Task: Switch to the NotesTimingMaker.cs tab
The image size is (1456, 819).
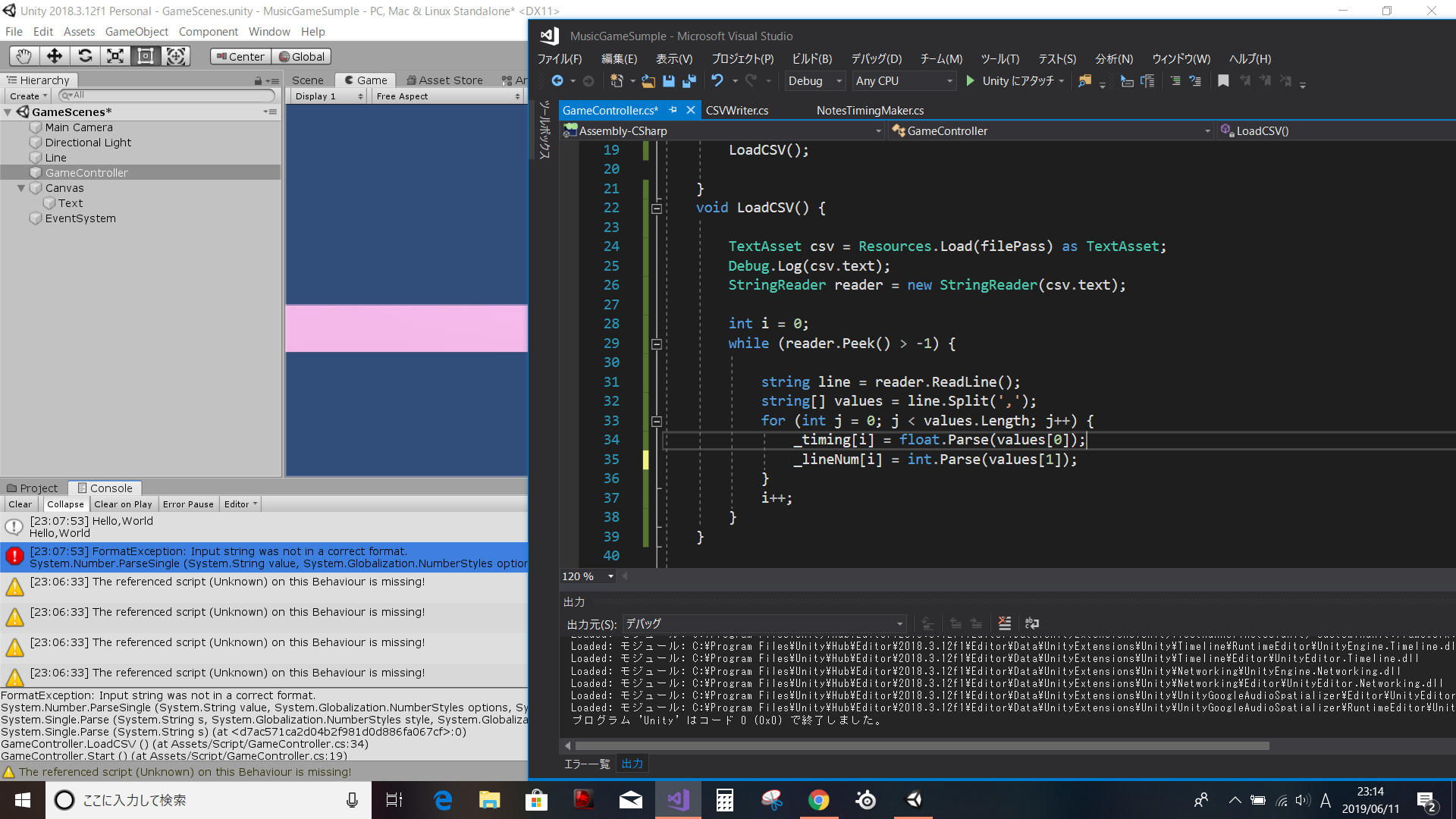Action: point(870,111)
